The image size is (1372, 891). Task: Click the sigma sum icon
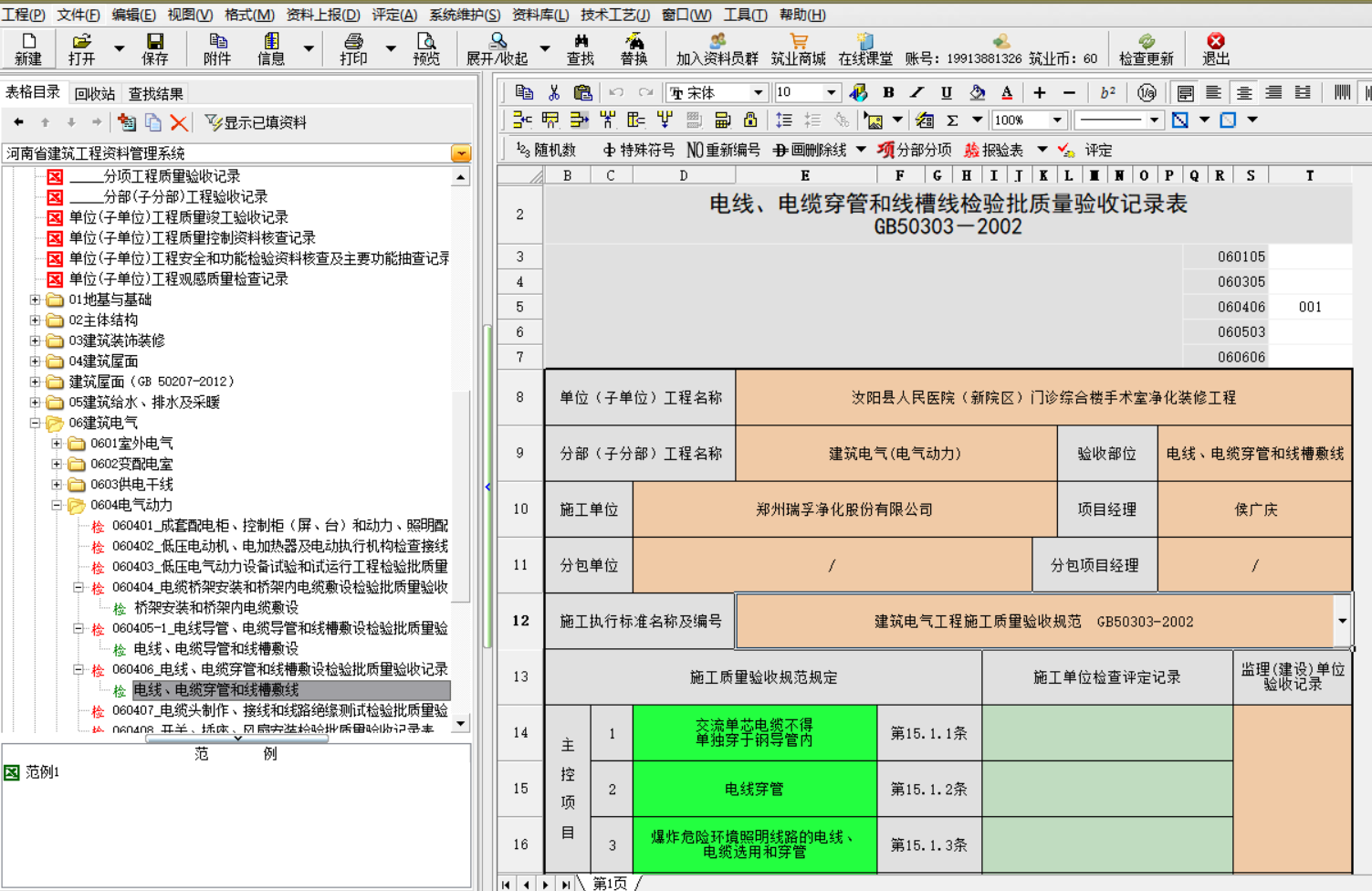(x=952, y=120)
